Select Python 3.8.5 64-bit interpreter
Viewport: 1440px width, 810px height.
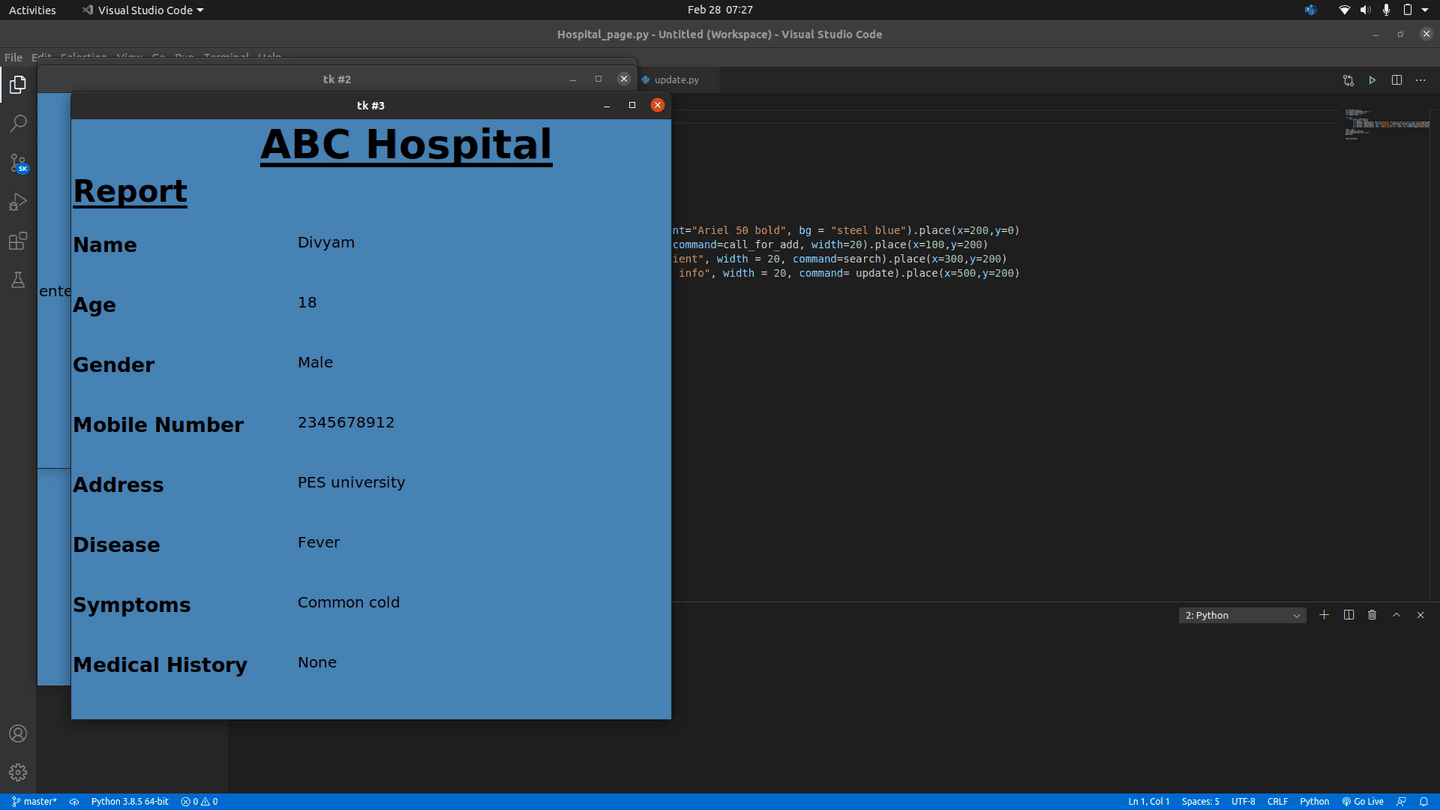[130, 802]
